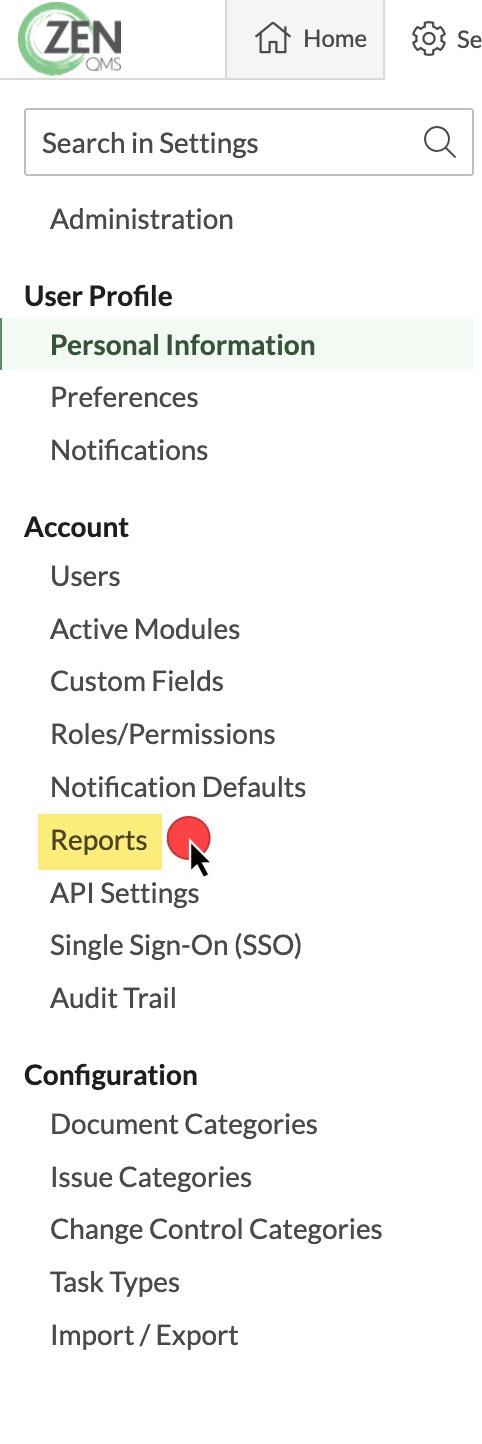Click the ZenQMS logo

pyautogui.click(x=68, y=40)
